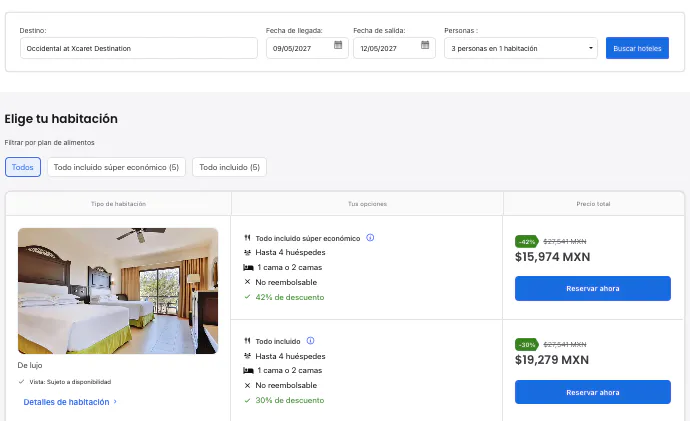Click the -30% discount badge
Viewport: 690px width, 421px height.
(x=527, y=344)
